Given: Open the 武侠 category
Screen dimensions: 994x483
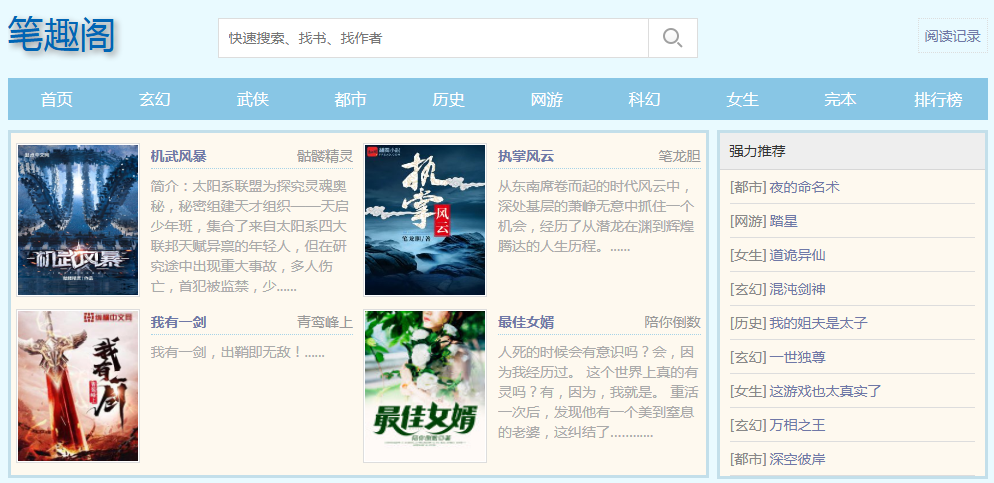Looking at the screenshot, I should tap(253, 100).
